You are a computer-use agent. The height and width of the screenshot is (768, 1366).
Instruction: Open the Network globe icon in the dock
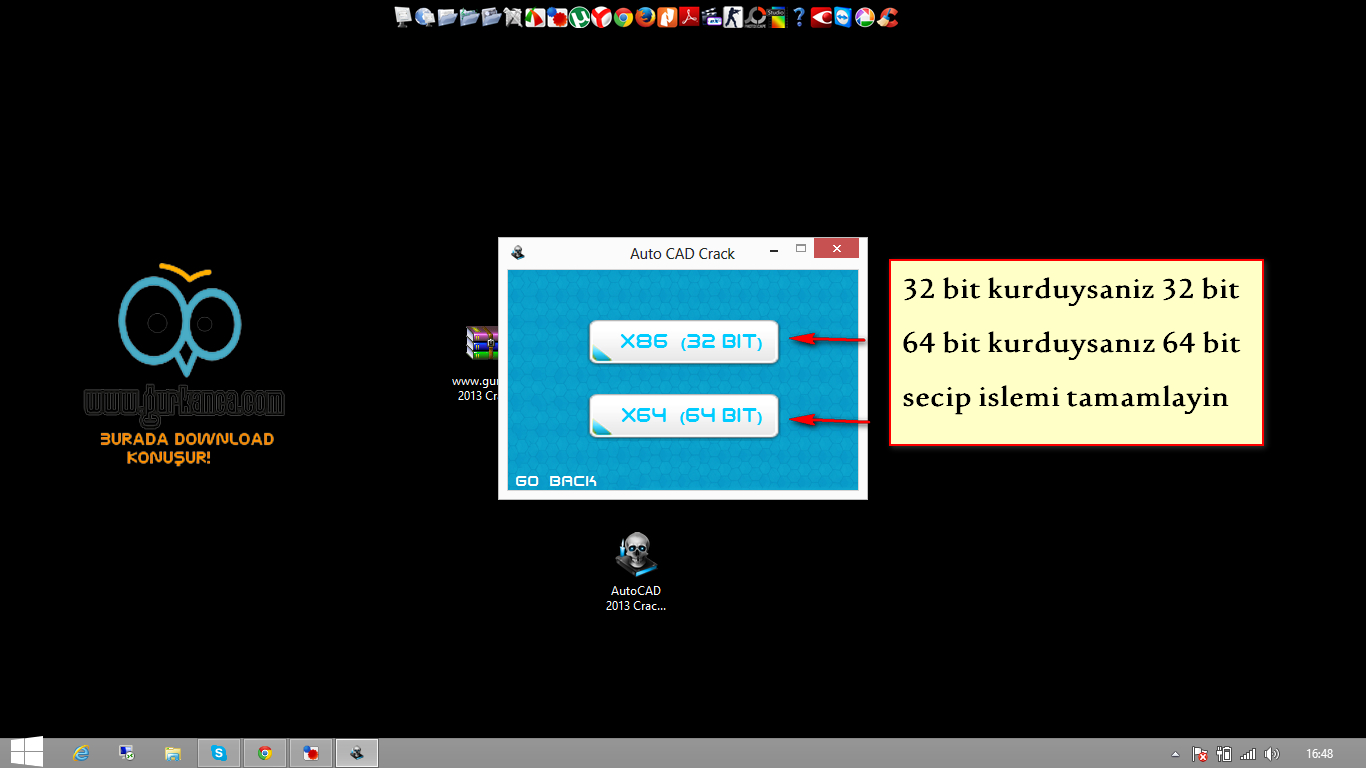tap(425, 17)
